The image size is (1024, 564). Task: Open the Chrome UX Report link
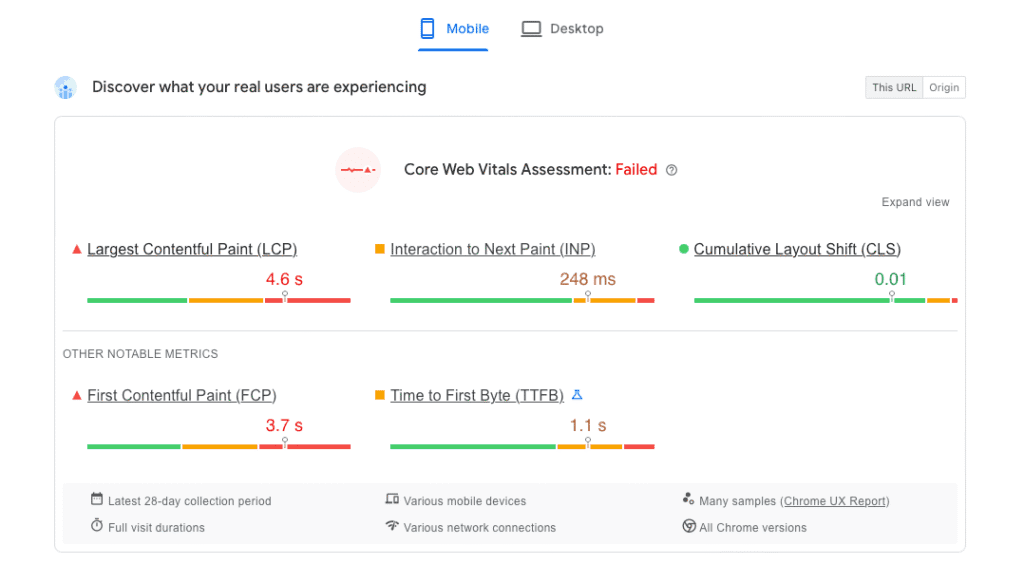click(836, 501)
